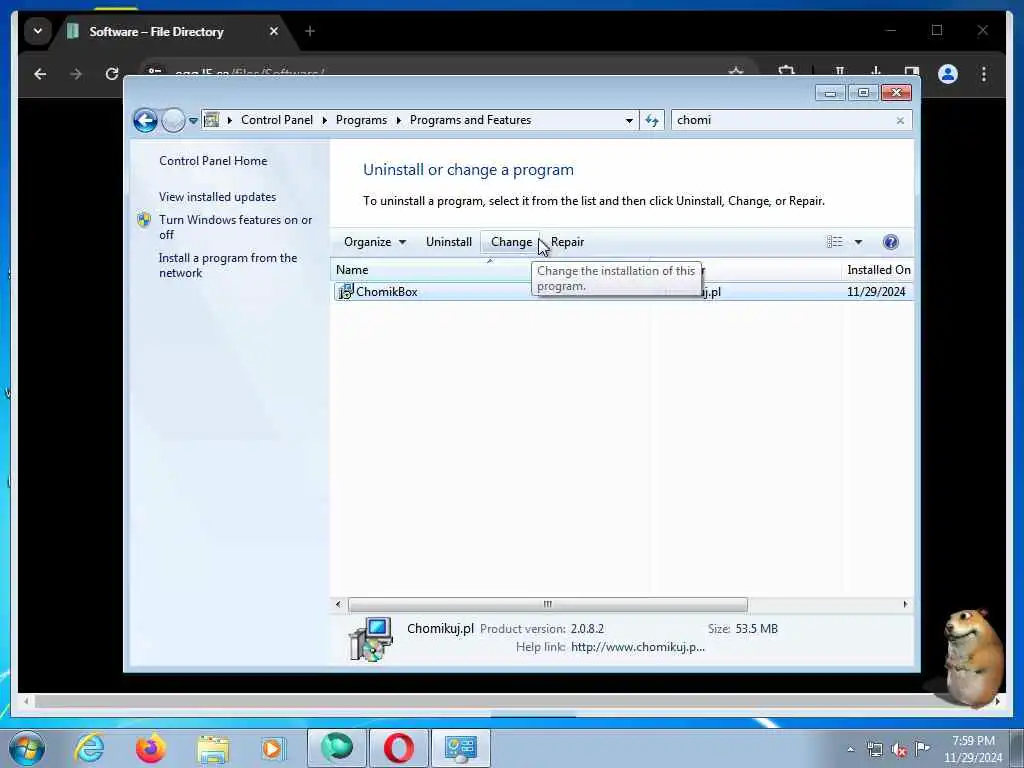1024x768 pixels.
Task: Open Programs and Features help
Action: tap(890, 242)
